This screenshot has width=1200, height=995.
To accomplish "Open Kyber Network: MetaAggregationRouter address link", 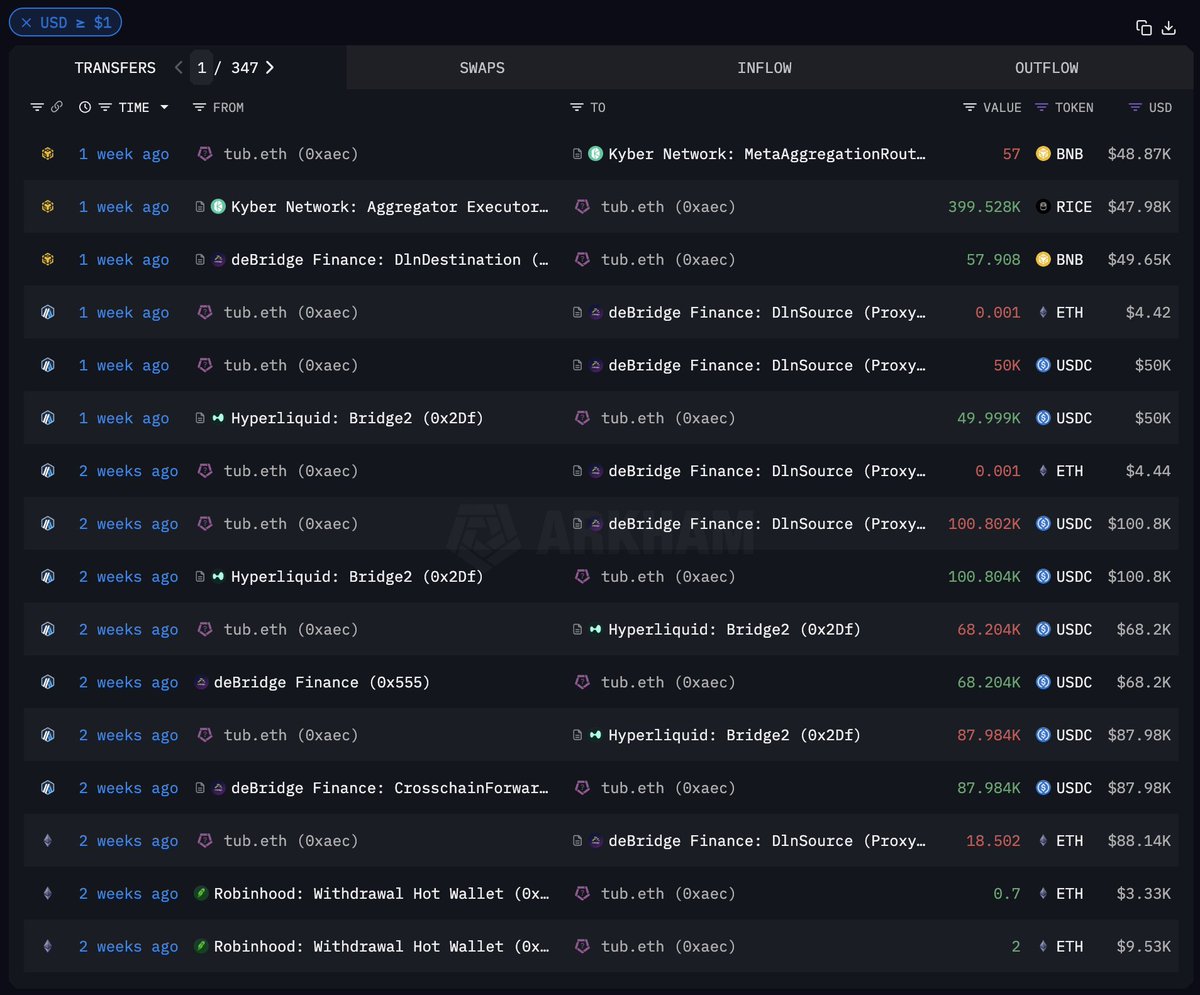I will pyautogui.click(x=767, y=154).
